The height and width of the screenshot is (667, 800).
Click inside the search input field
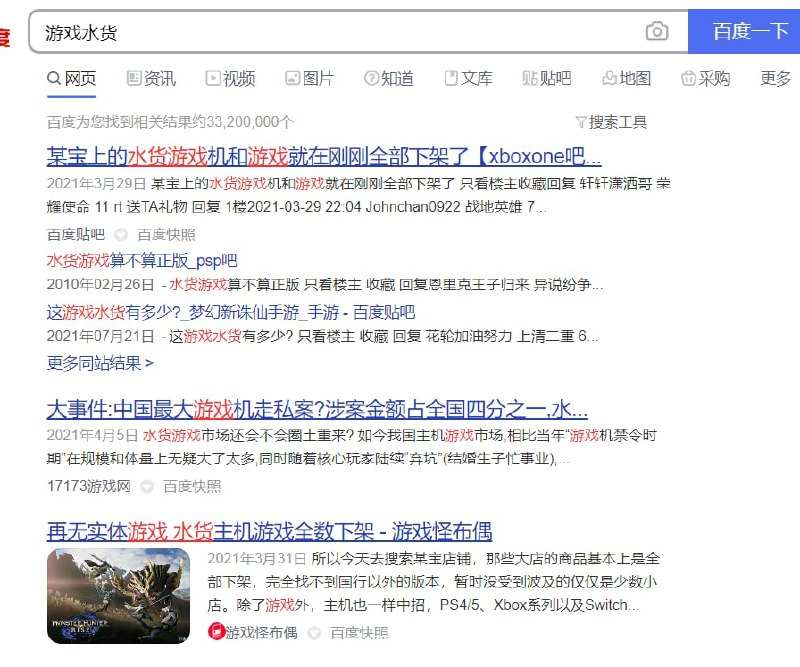(300, 32)
